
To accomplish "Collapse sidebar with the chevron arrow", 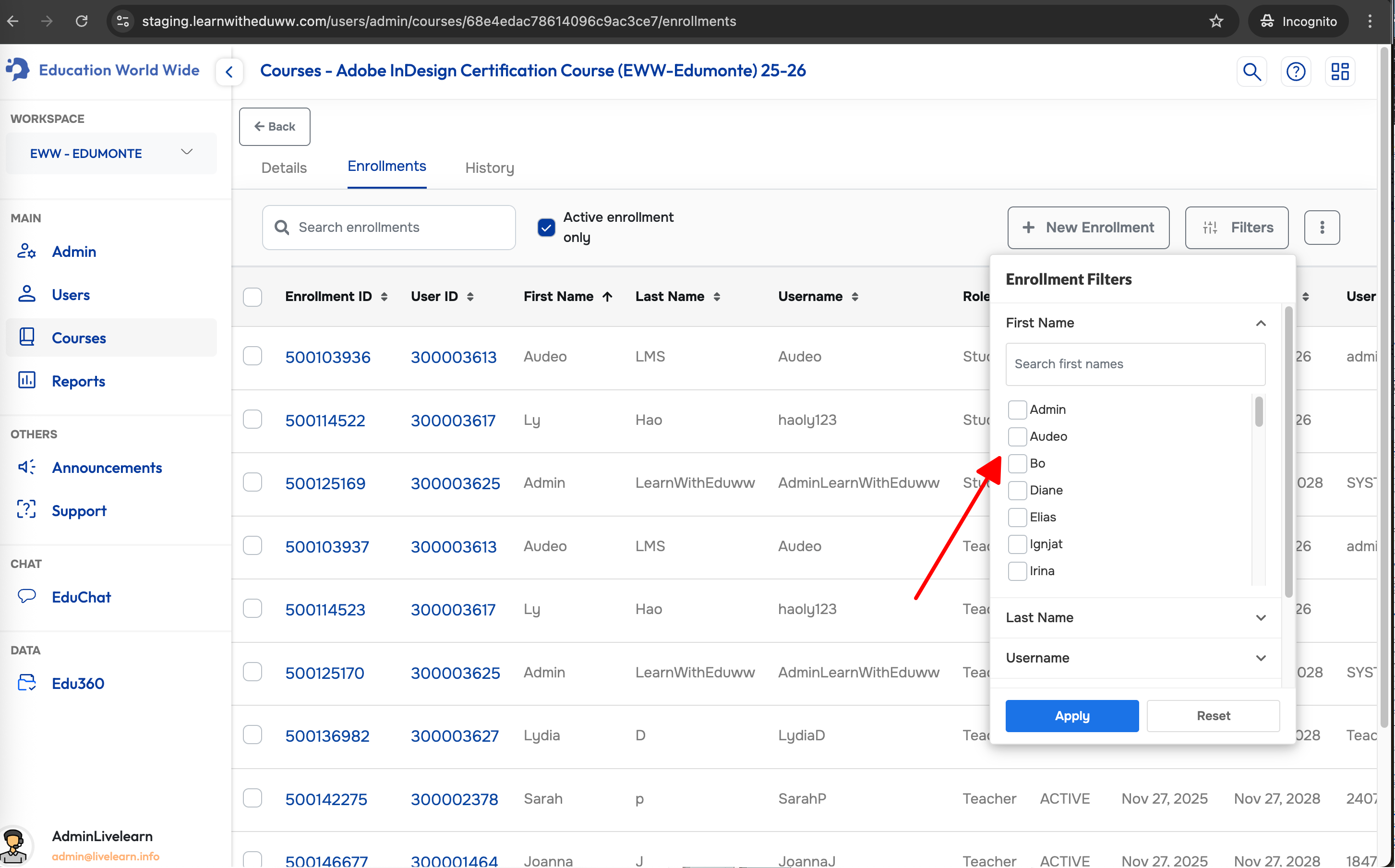I will (x=229, y=72).
